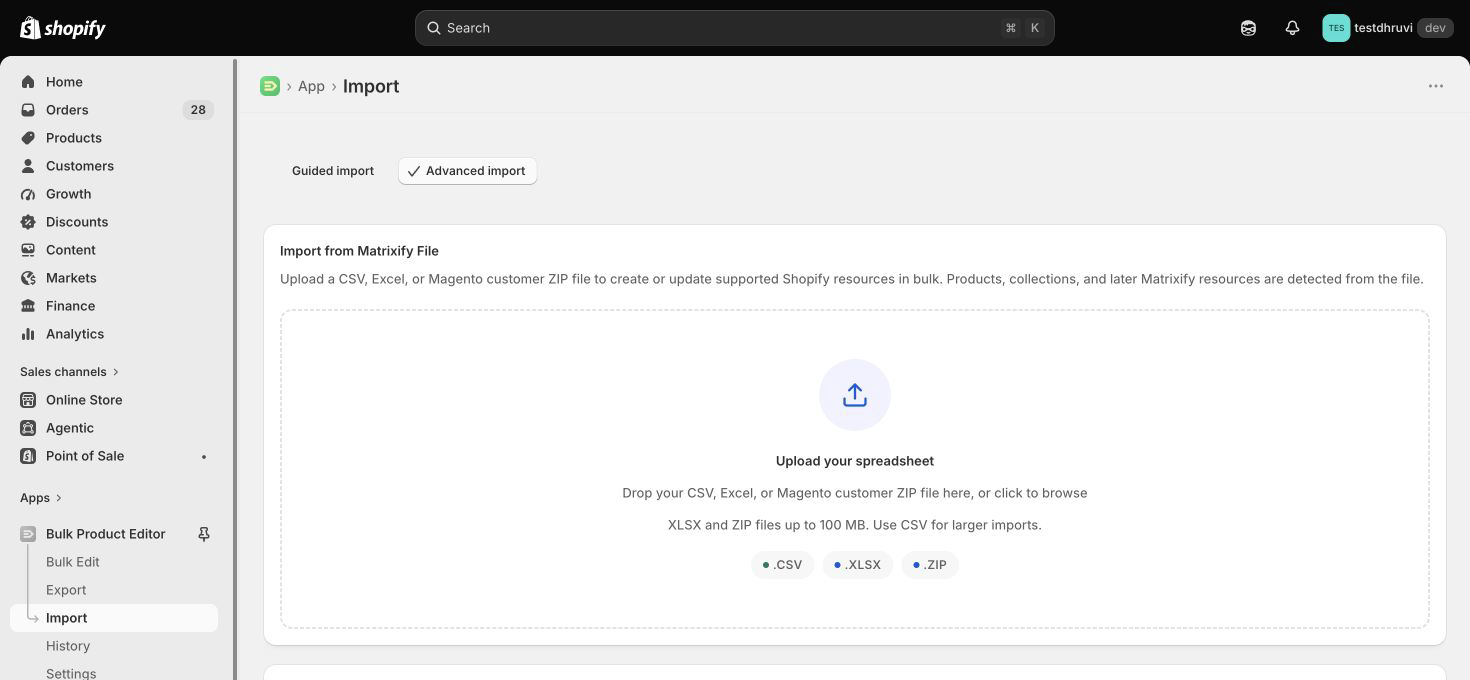Expand the Apps section

point(41,498)
